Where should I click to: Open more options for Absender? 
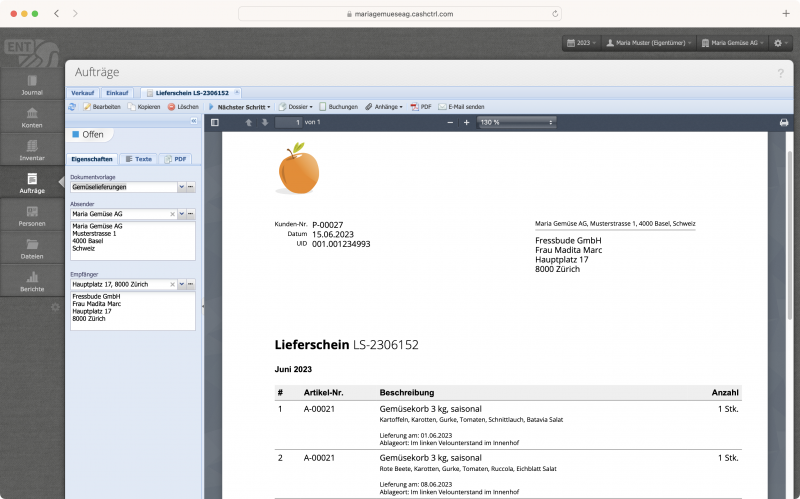tap(191, 214)
